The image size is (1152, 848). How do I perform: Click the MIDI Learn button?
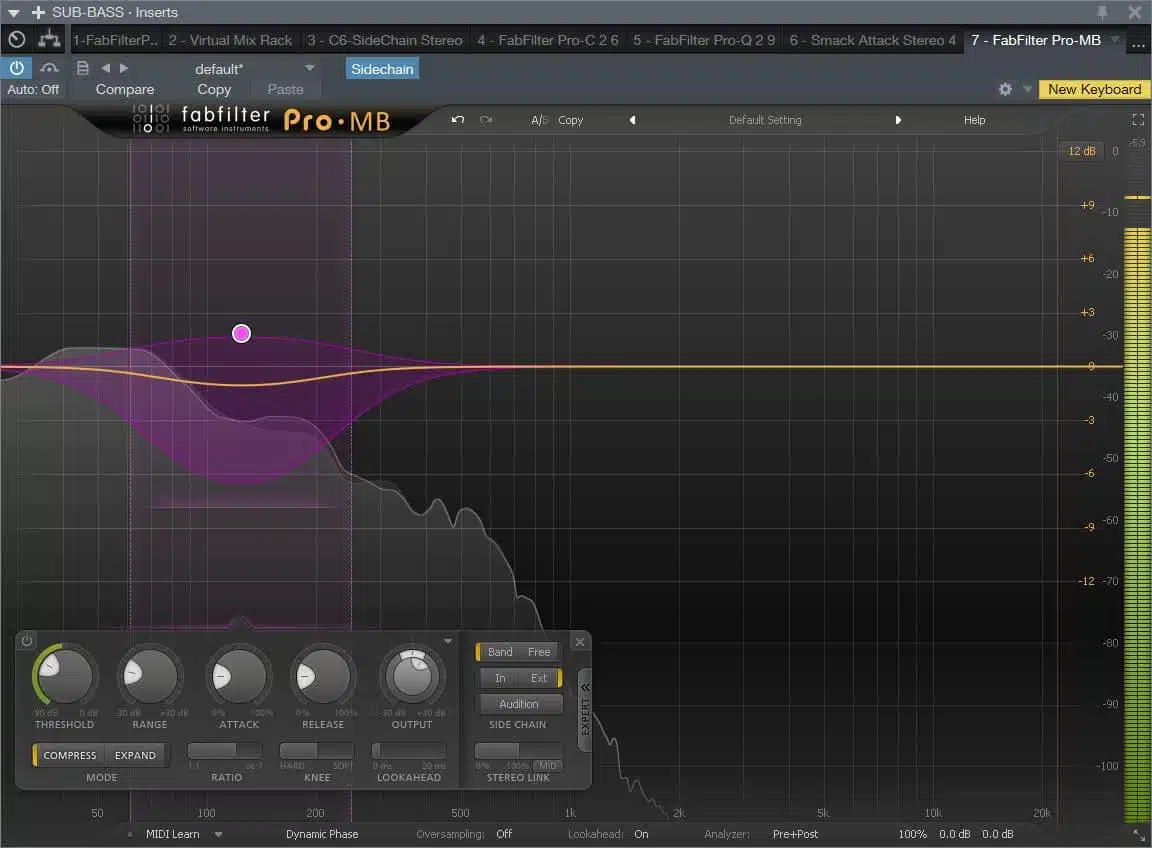(173, 834)
